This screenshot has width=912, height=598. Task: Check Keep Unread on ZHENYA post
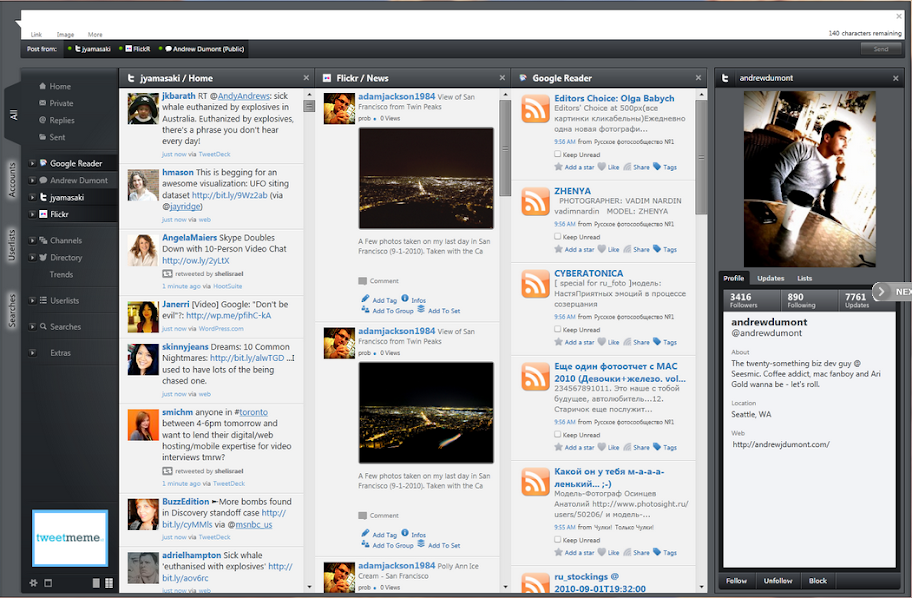pos(558,237)
